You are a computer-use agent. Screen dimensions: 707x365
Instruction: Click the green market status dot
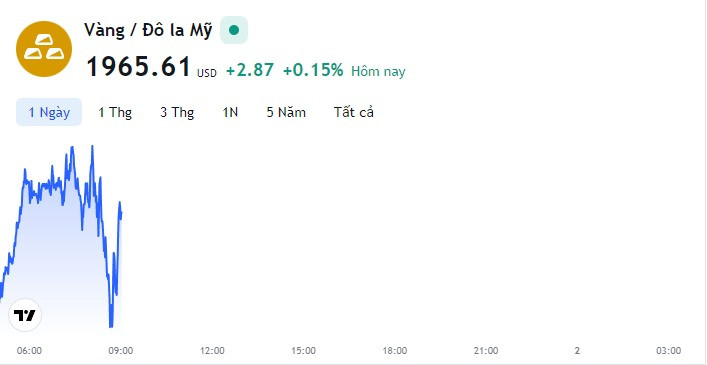234,30
